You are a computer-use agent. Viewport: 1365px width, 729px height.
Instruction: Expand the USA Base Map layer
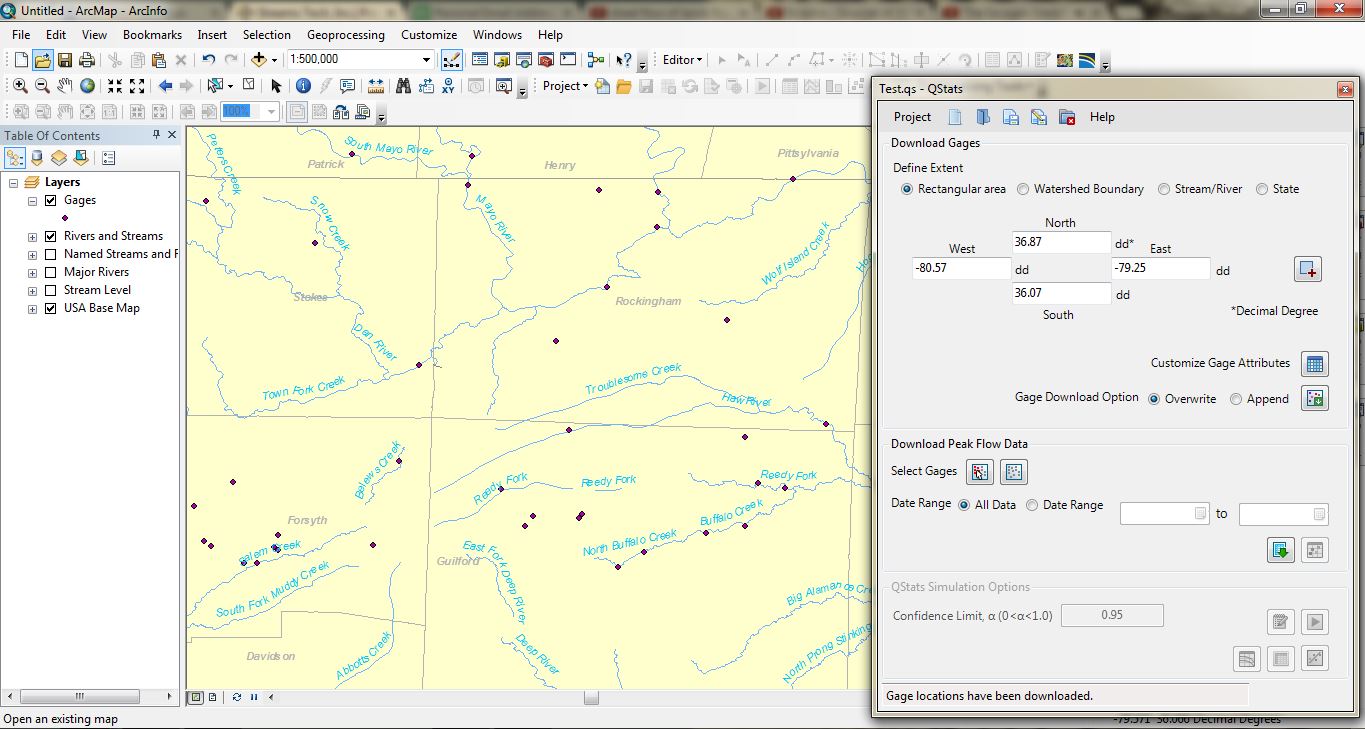tap(33, 308)
